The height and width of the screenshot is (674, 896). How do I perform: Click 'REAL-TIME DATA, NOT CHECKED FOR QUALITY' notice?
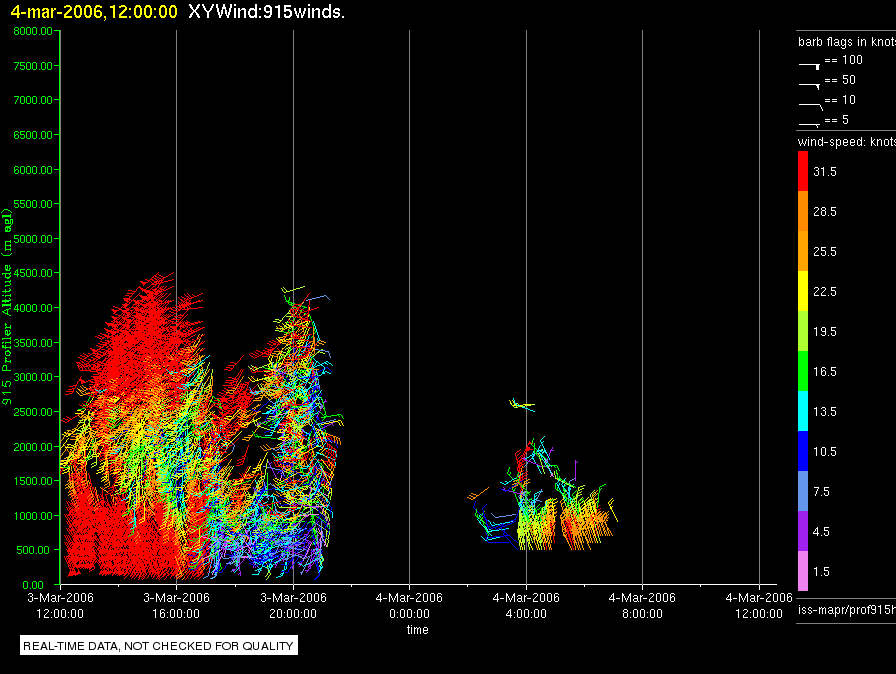point(158,646)
